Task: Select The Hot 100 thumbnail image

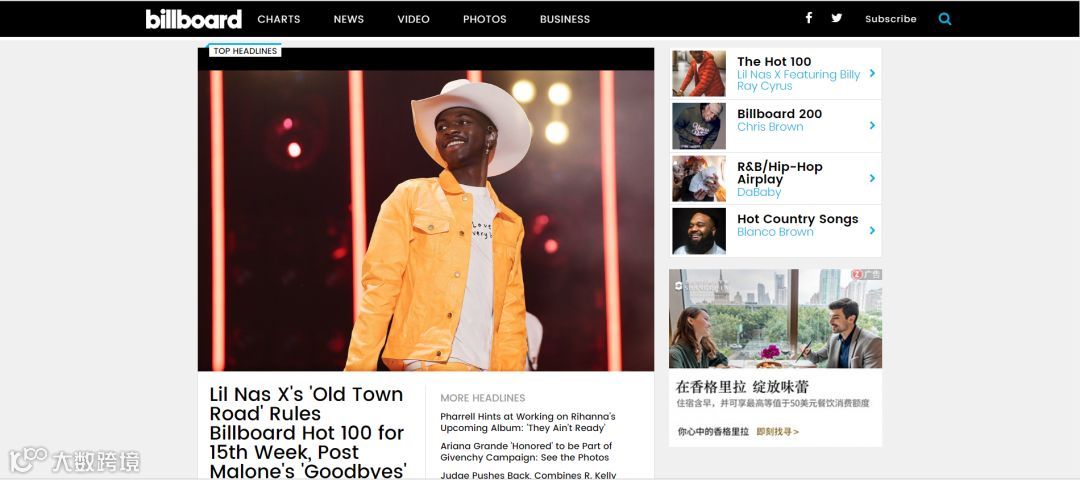Action: pyautogui.click(x=698, y=73)
